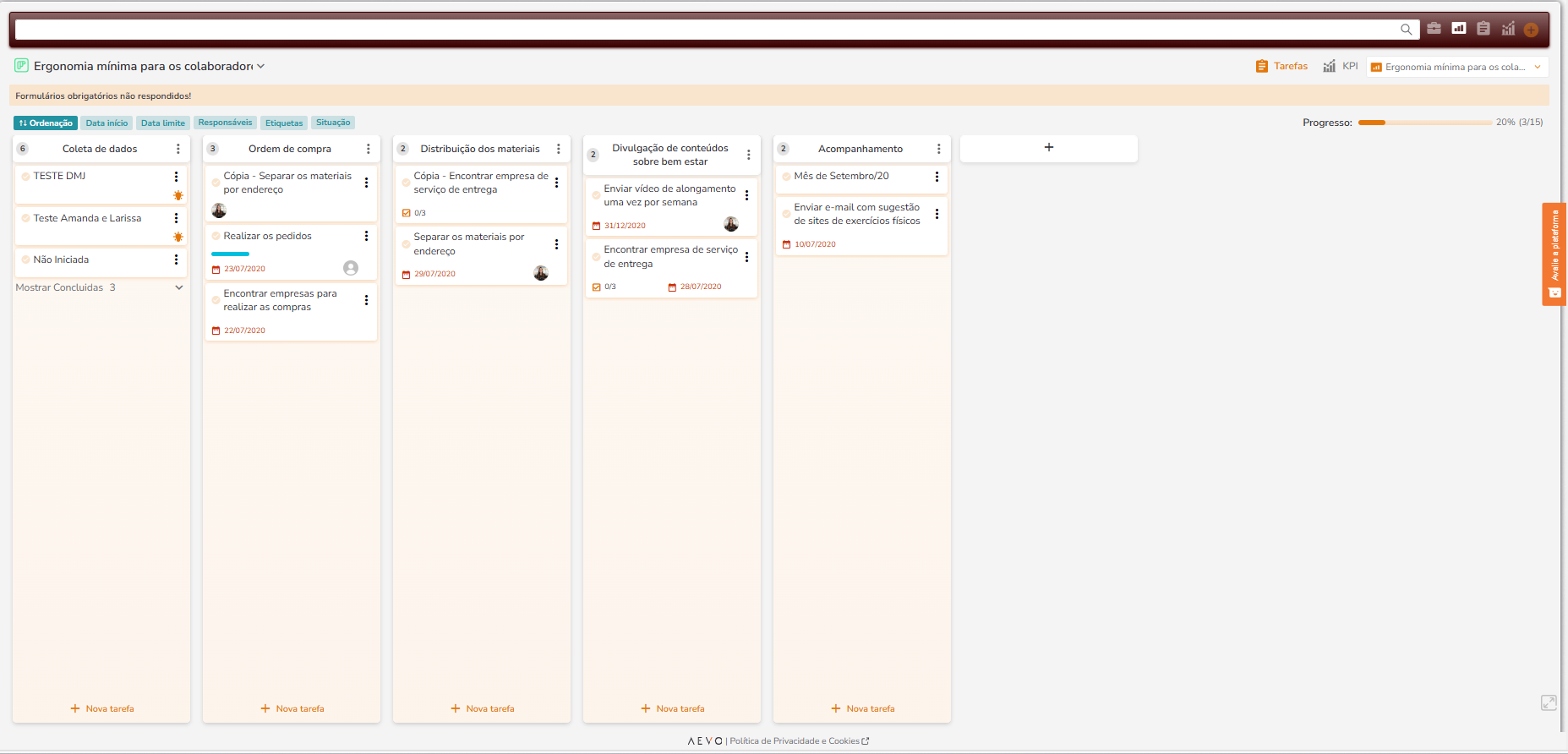Screen dimensions: 1568x754
Task: Open the growth chart icon in top bar
Action: [x=1508, y=28]
